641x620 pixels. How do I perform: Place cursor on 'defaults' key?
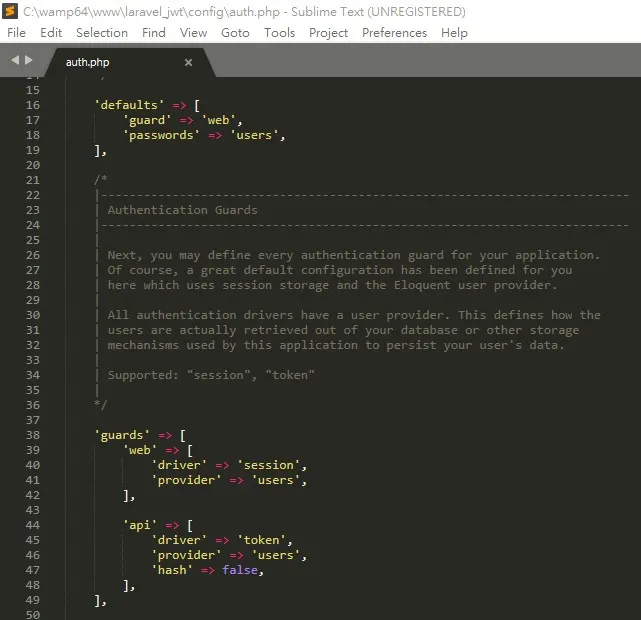click(x=129, y=105)
